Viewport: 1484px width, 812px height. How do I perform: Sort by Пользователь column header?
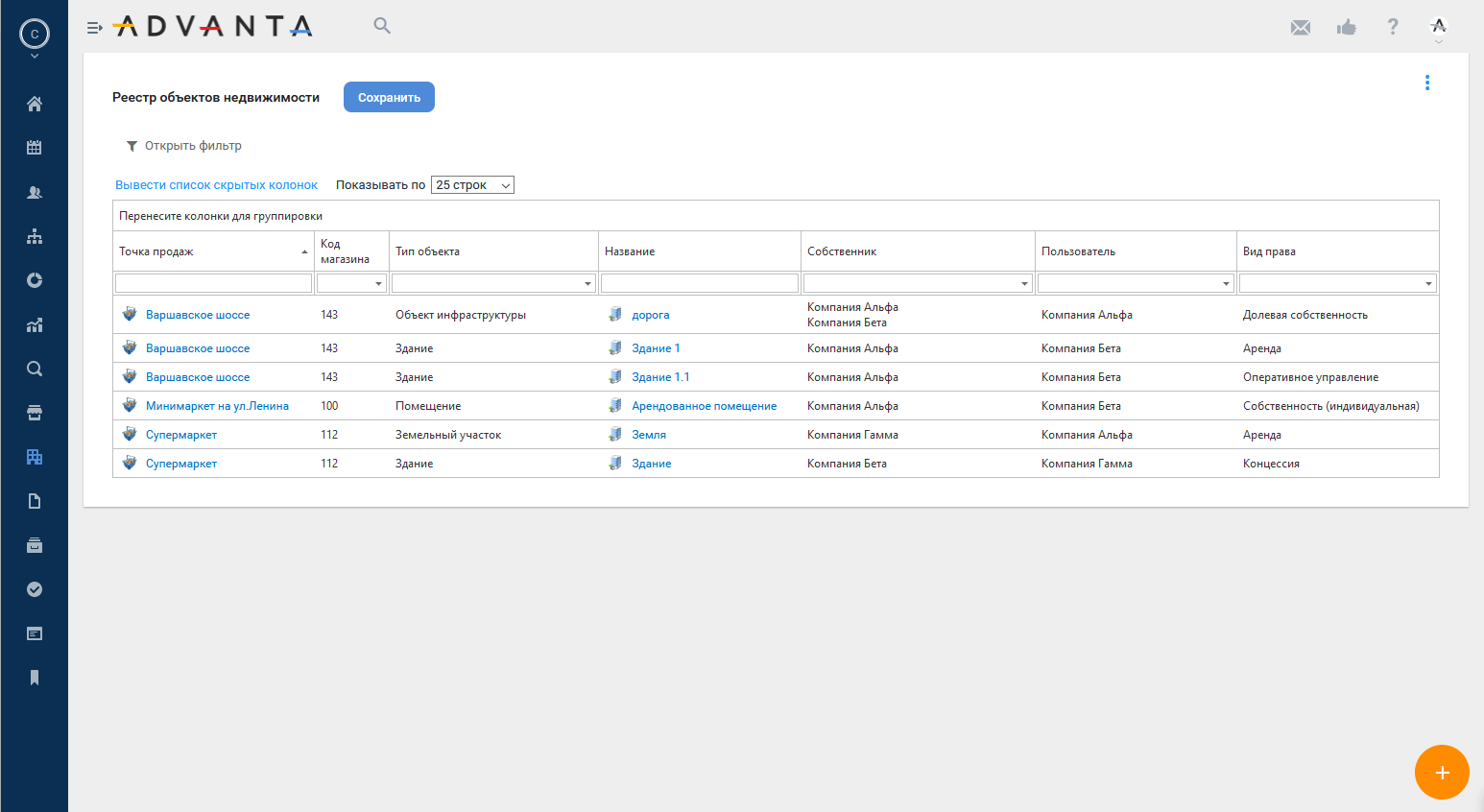pyautogui.click(x=1136, y=251)
